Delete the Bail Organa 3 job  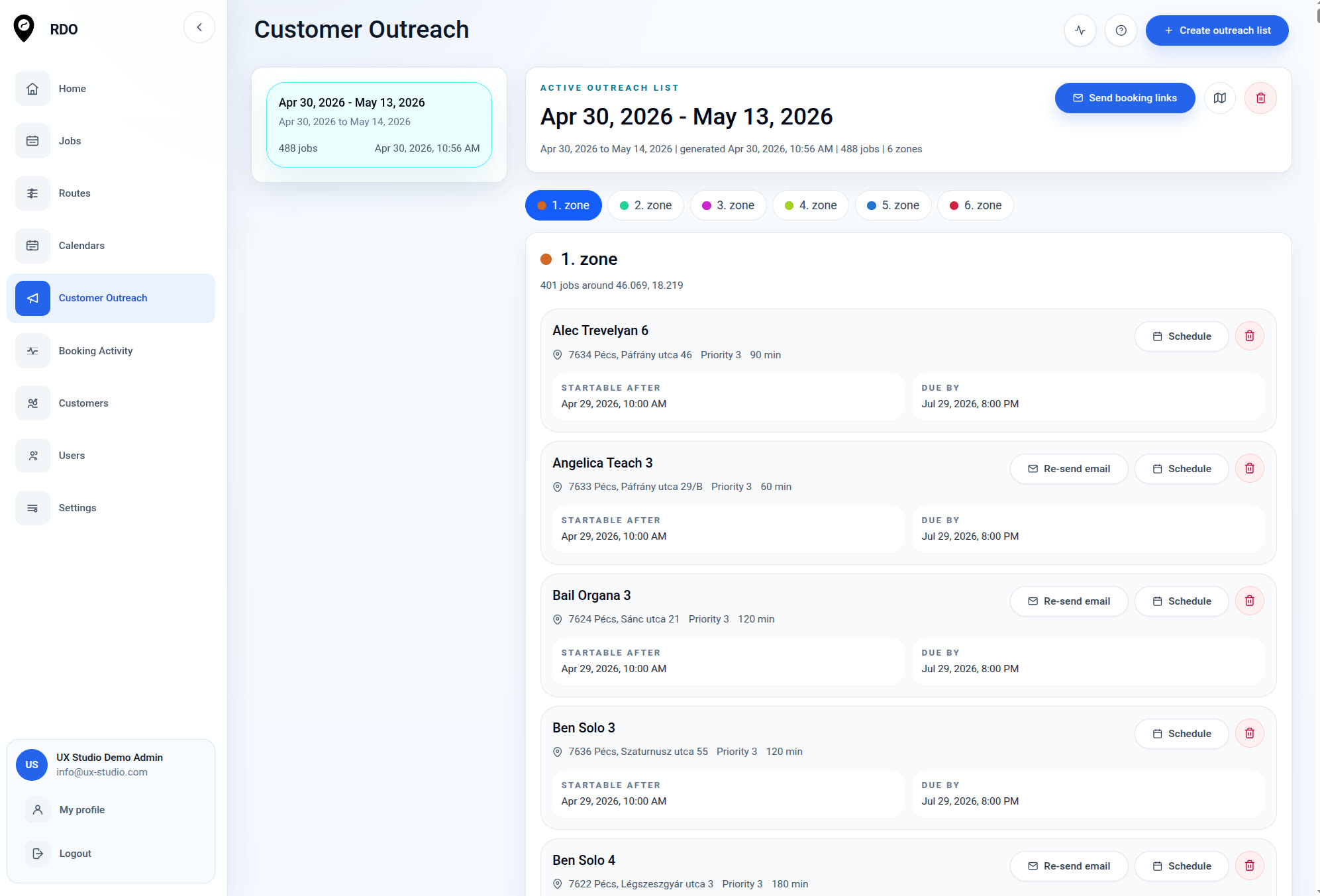coord(1249,601)
